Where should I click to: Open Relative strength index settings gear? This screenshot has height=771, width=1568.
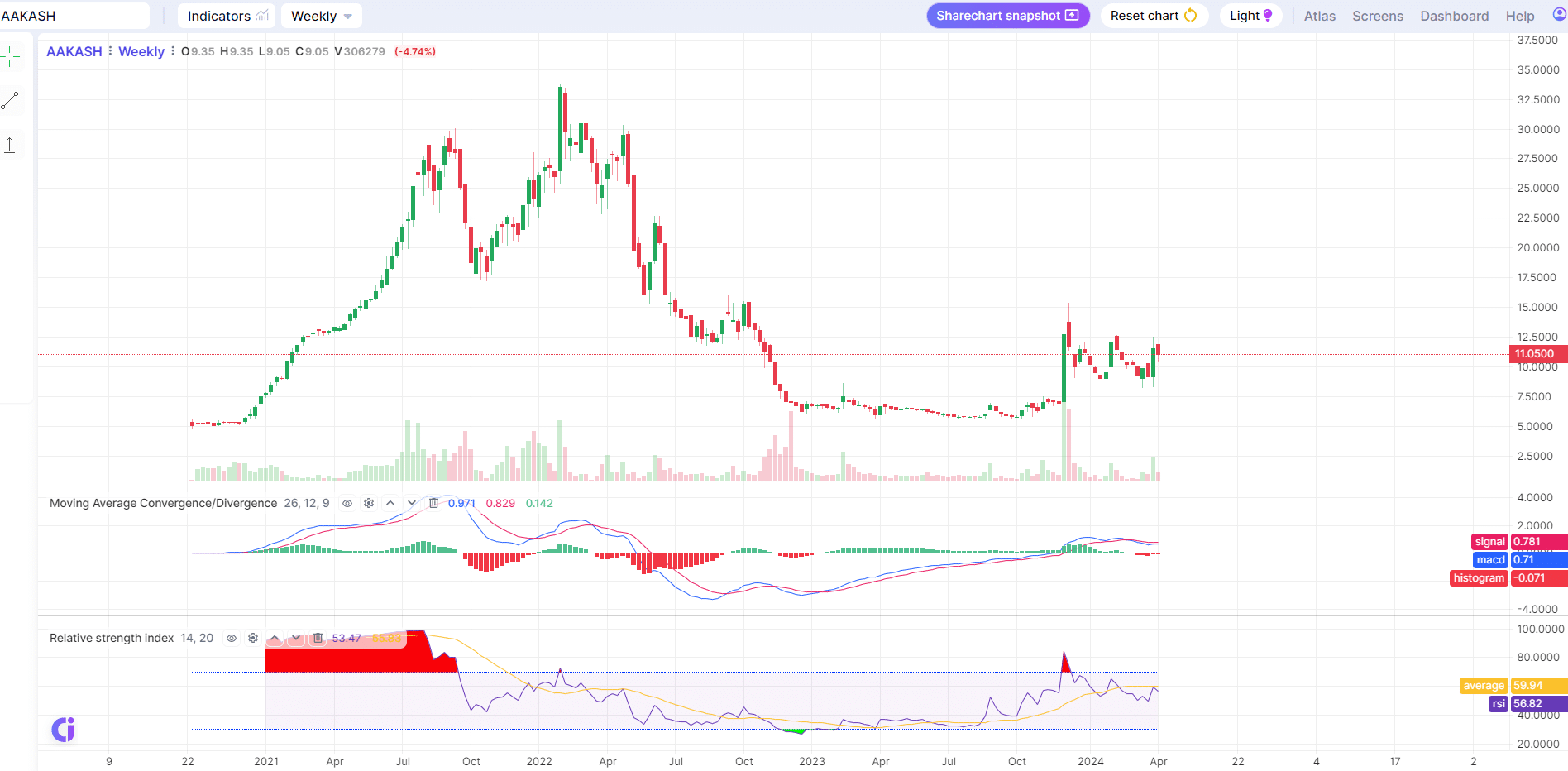tap(253, 638)
